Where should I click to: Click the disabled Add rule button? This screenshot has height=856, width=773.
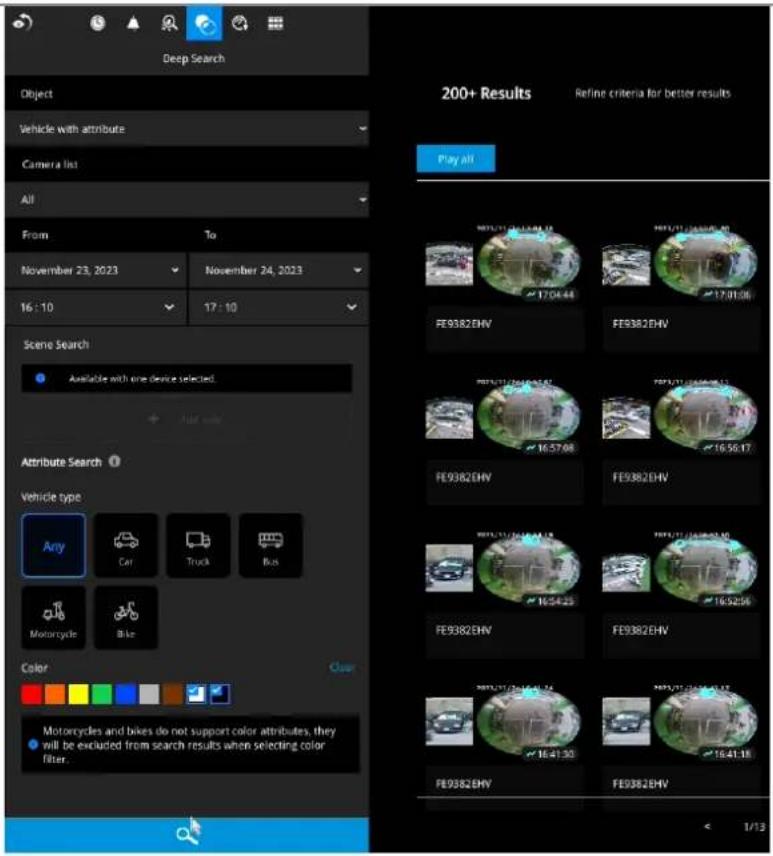[x=186, y=419]
